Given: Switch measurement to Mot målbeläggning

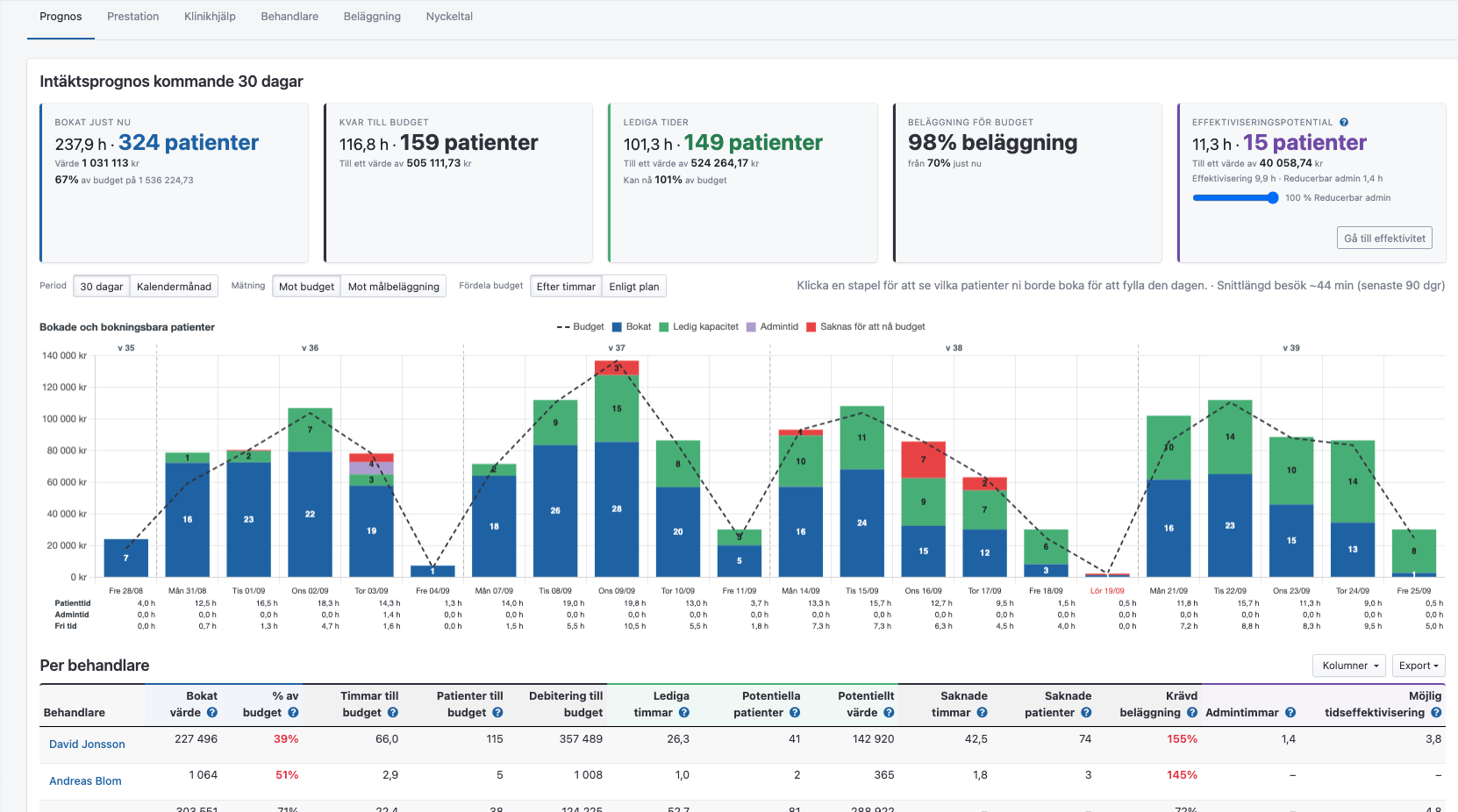Looking at the screenshot, I should tap(394, 287).
